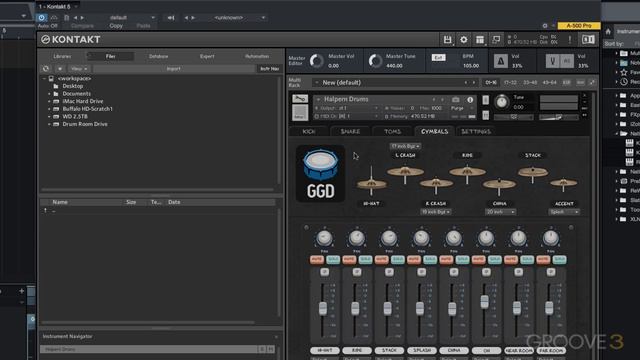640x360 pixels.
Task: Click the Halpern Drums solo button
Action: pos(485,100)
